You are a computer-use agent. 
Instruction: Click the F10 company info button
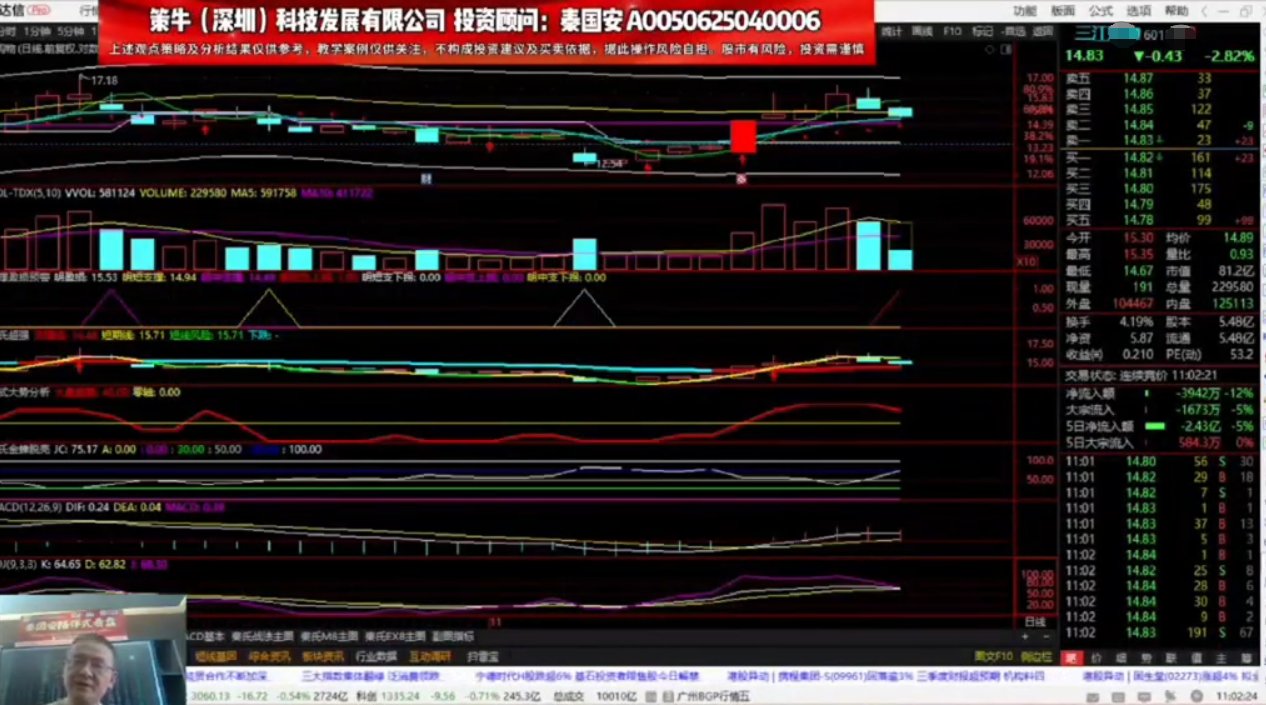tap(952, 30)
